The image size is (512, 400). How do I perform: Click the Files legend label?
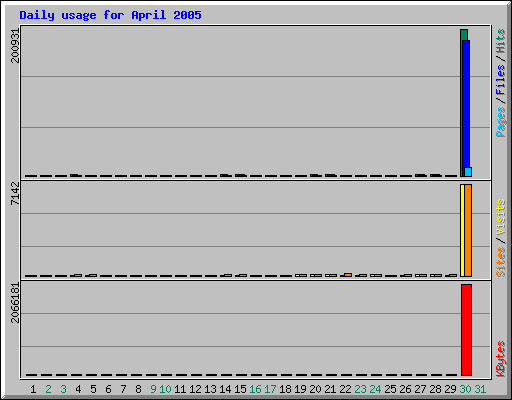501,80
